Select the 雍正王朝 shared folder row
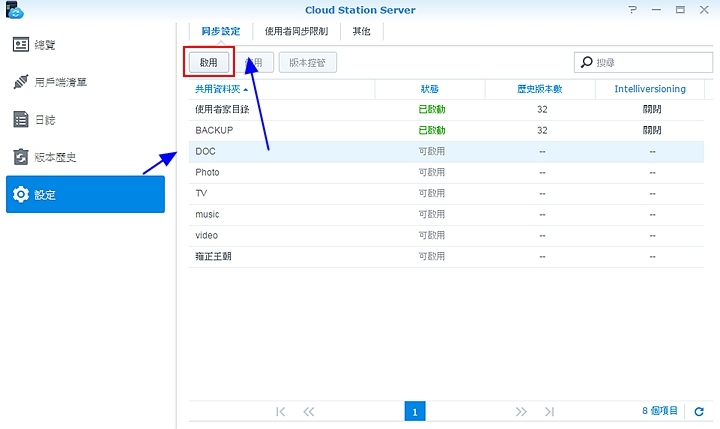Screen dimensions: 720x429 (446, 256)
